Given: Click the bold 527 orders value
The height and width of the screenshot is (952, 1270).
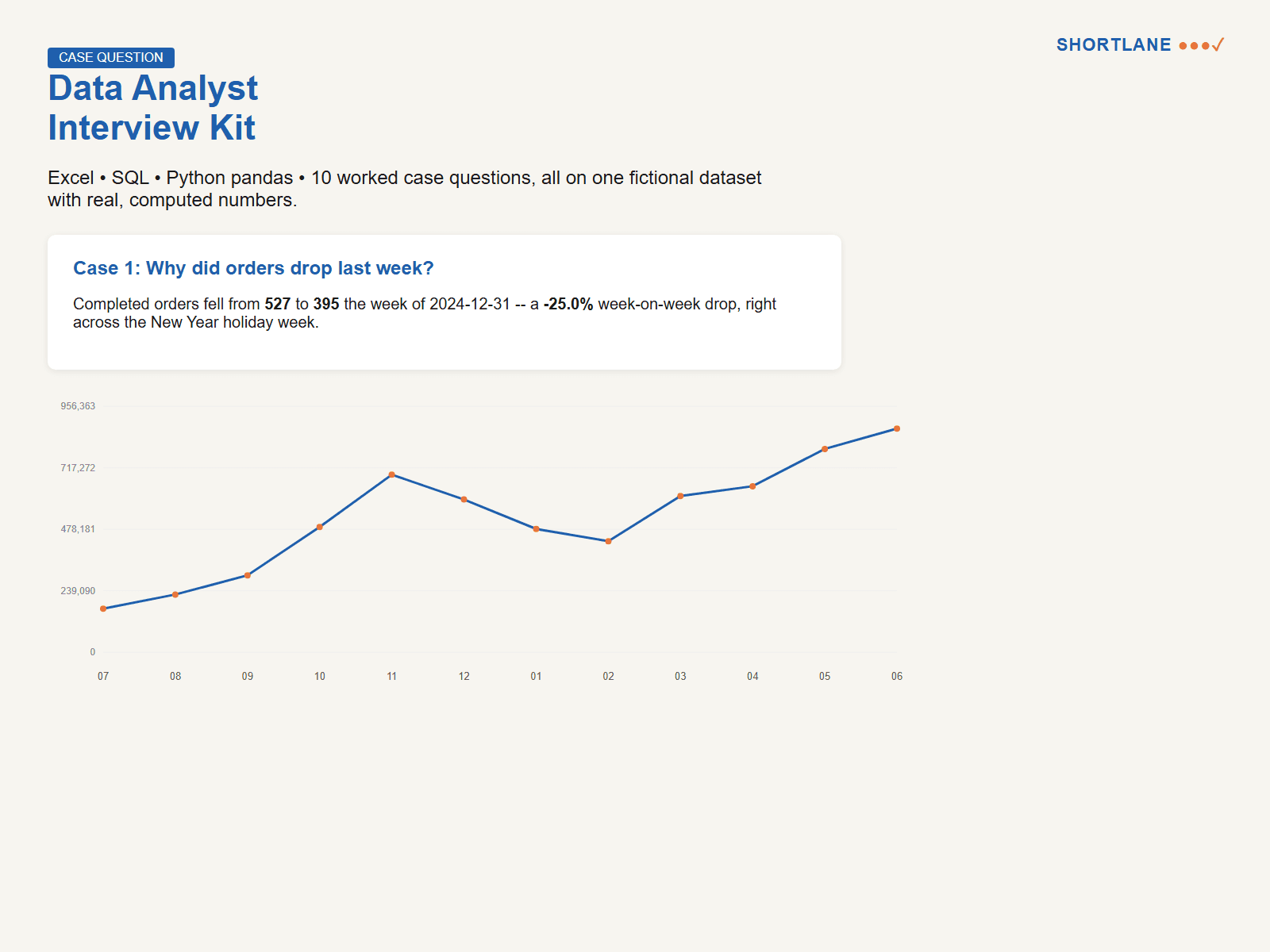Looking at the screenshot, I should pos(278,304).
